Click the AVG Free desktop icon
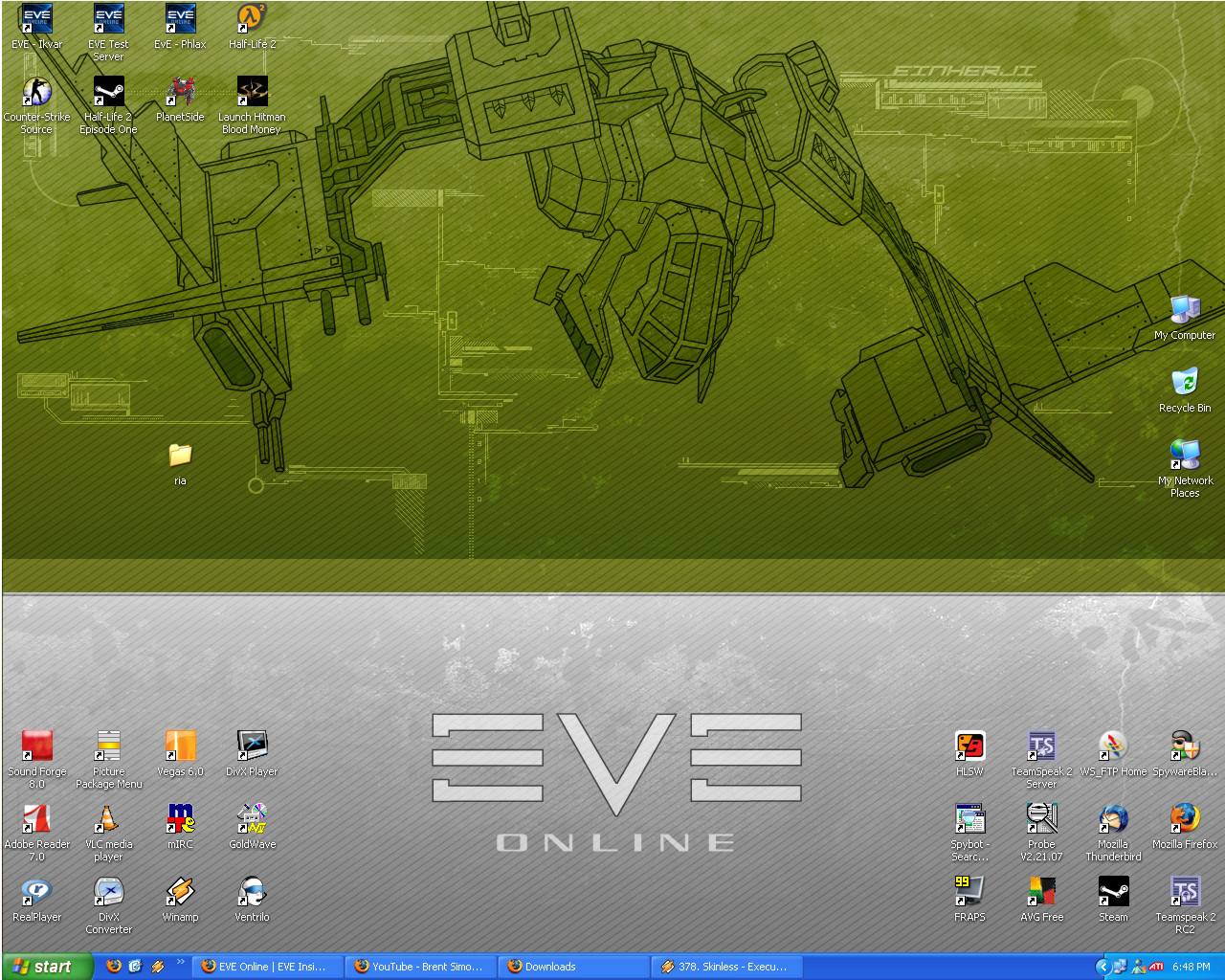The width and height of the screenshot is (1225, 980). (x=1041, y=900)
